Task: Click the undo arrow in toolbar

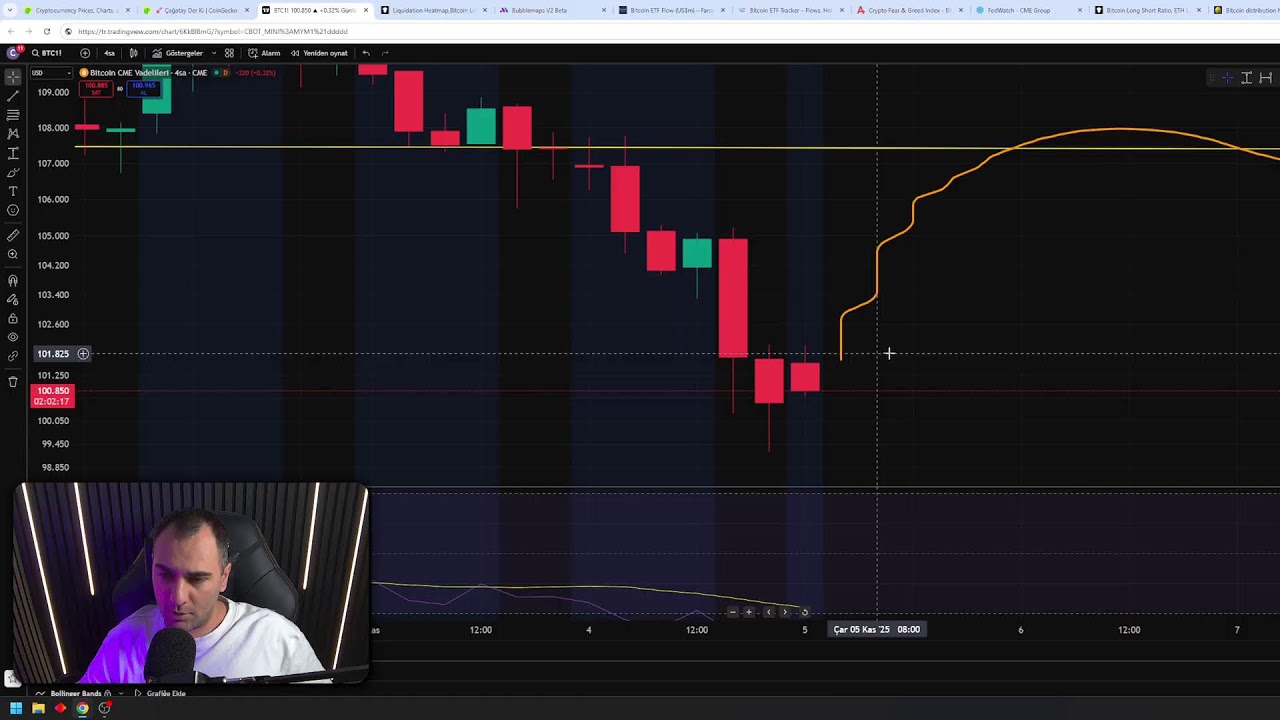Action: (x=366, y=53)
